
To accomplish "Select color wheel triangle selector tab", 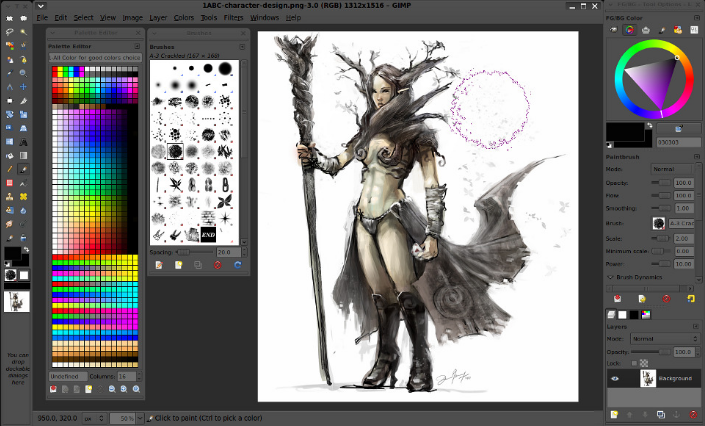I will [x=629, y=30].
